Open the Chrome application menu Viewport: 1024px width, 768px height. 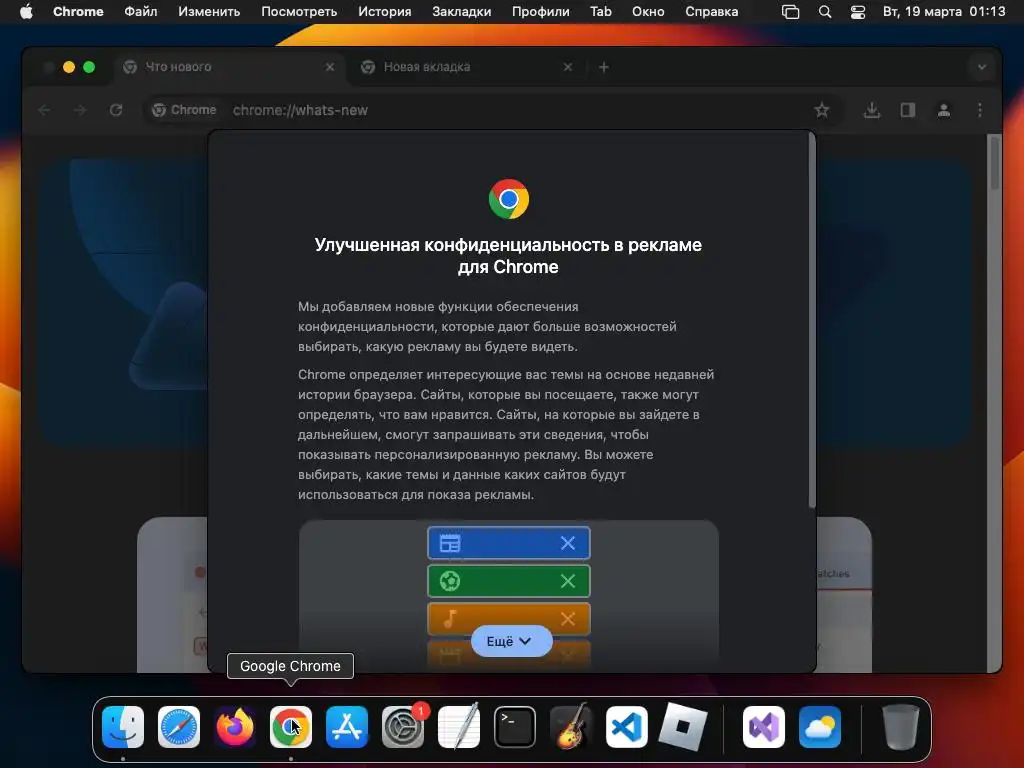(78, 12)
